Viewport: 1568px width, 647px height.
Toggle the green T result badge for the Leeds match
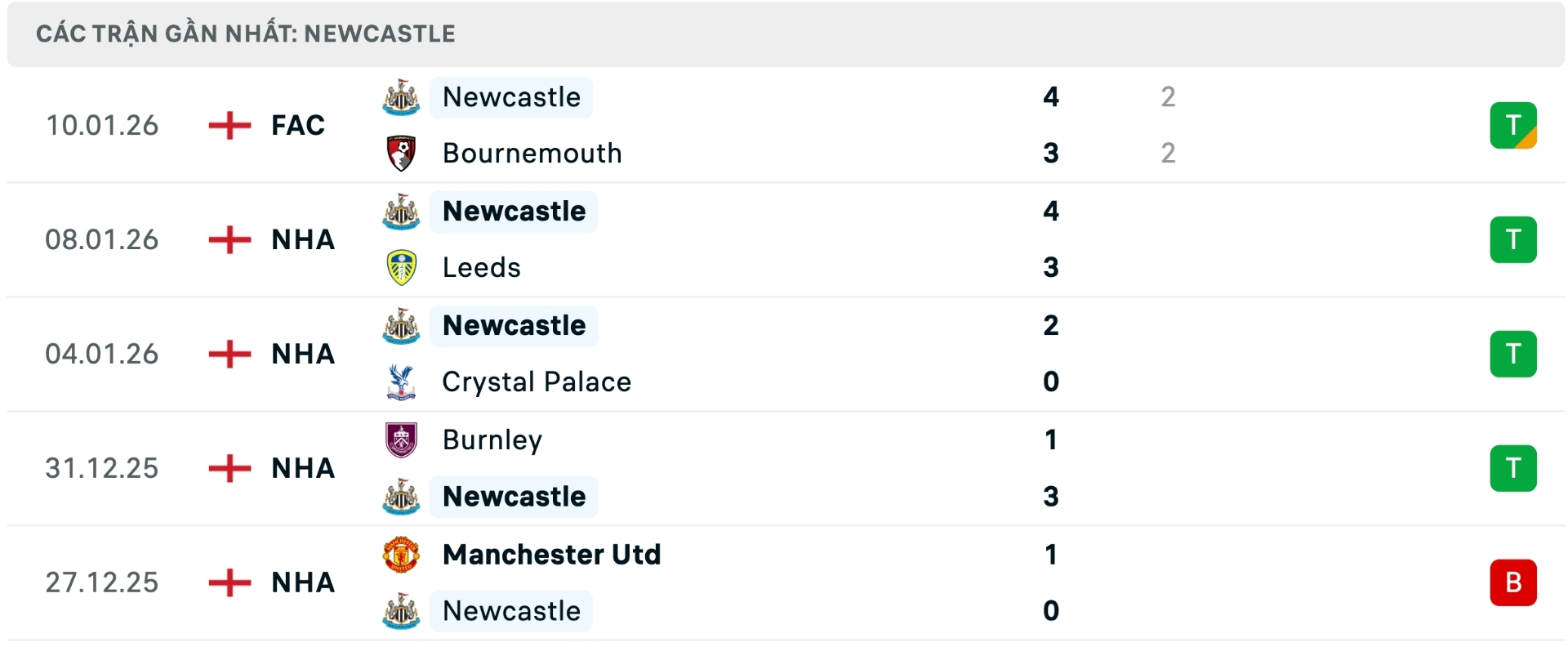1515,239
